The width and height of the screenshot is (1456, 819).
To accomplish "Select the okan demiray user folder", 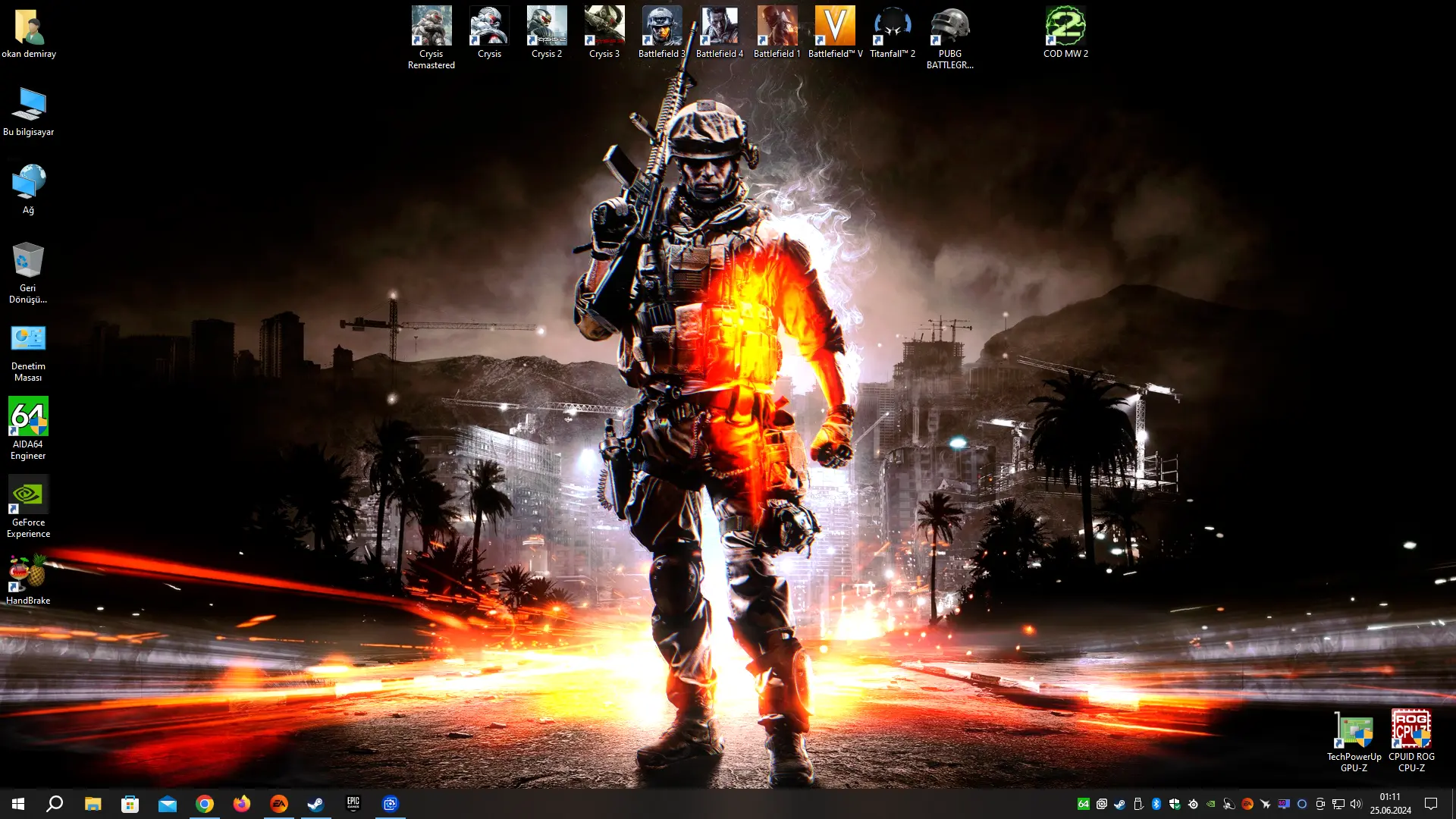I will [29, 34].
